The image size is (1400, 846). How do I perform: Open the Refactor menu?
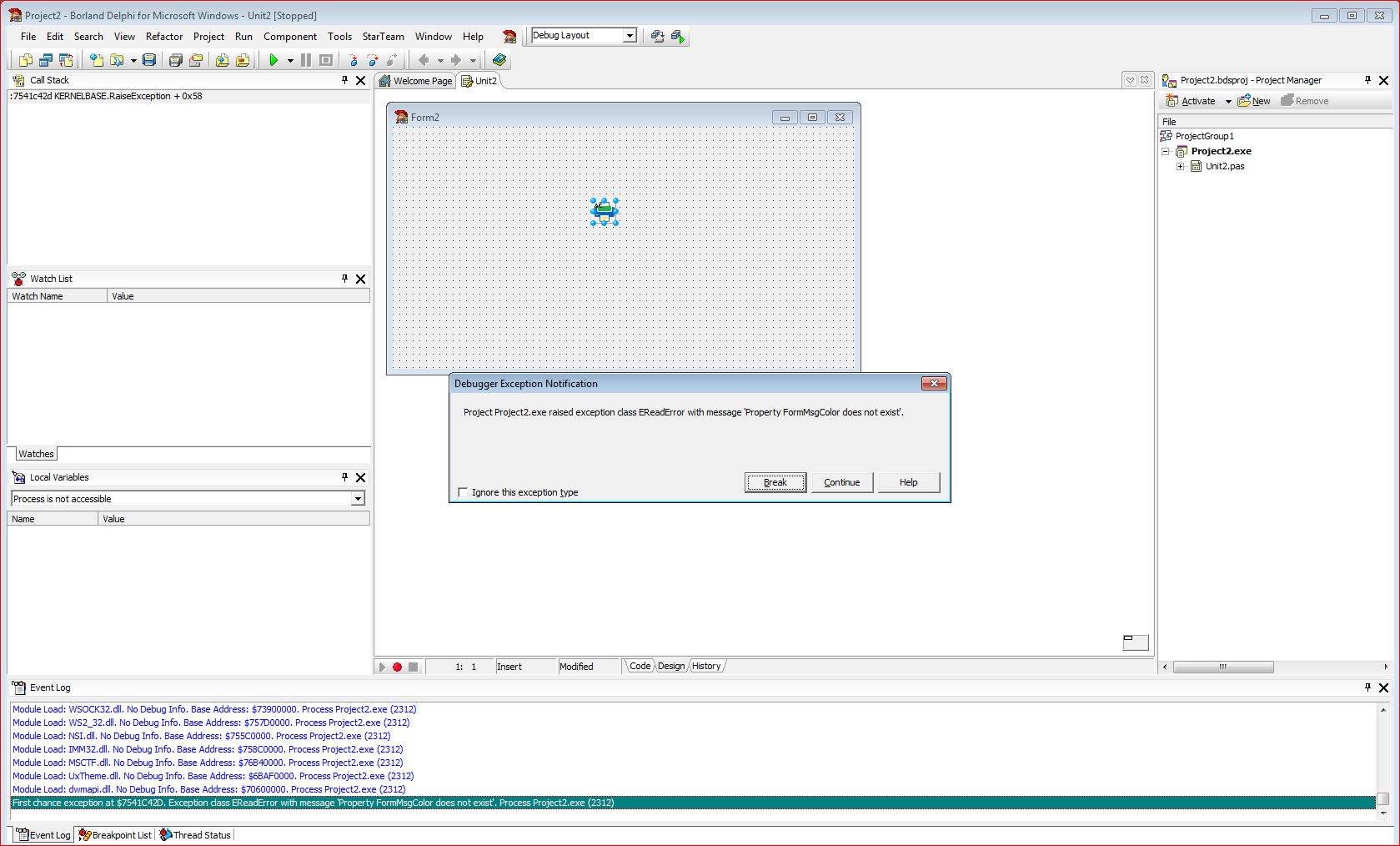click(164, 37)
